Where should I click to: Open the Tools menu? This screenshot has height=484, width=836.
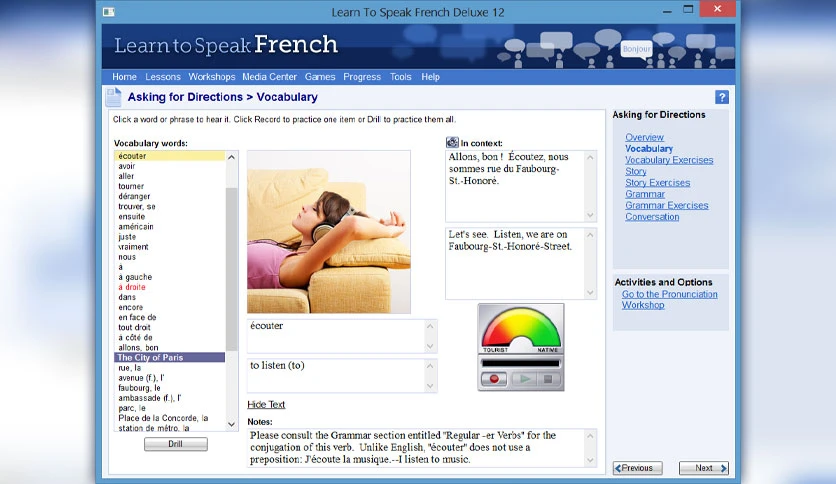point(400,77)
